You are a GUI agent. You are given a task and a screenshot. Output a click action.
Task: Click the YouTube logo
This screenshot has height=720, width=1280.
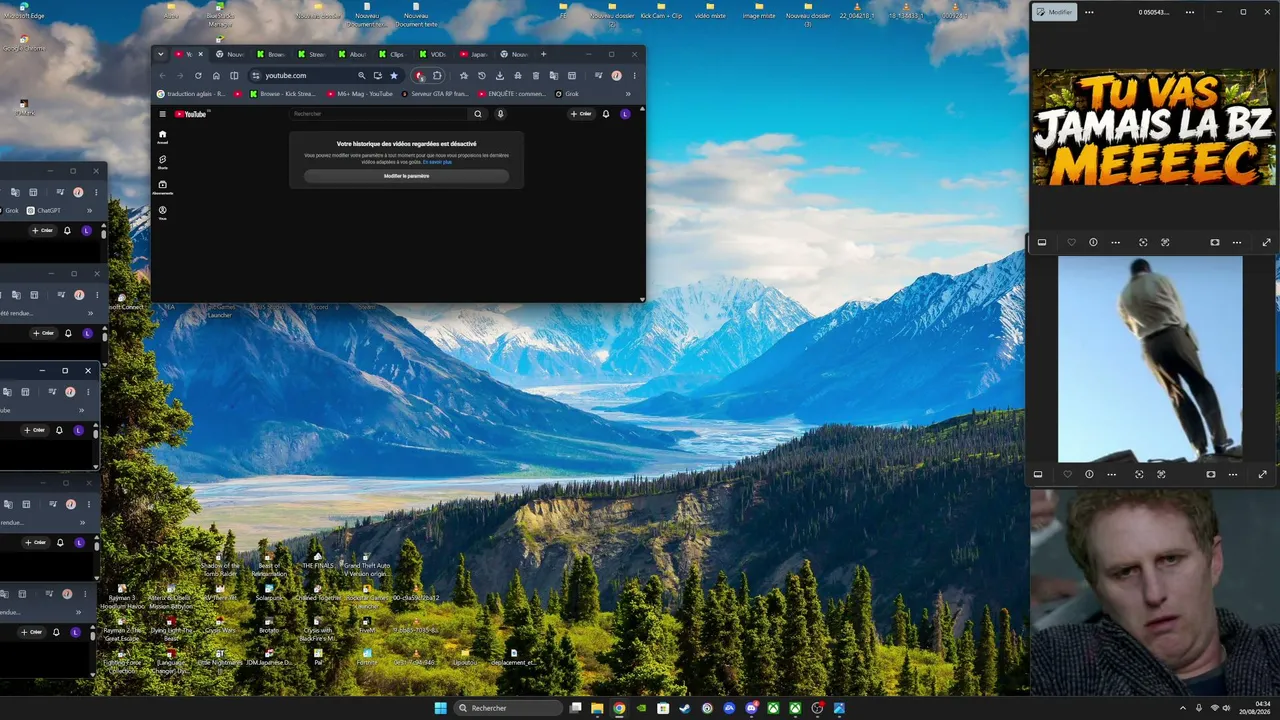(191, 114)
